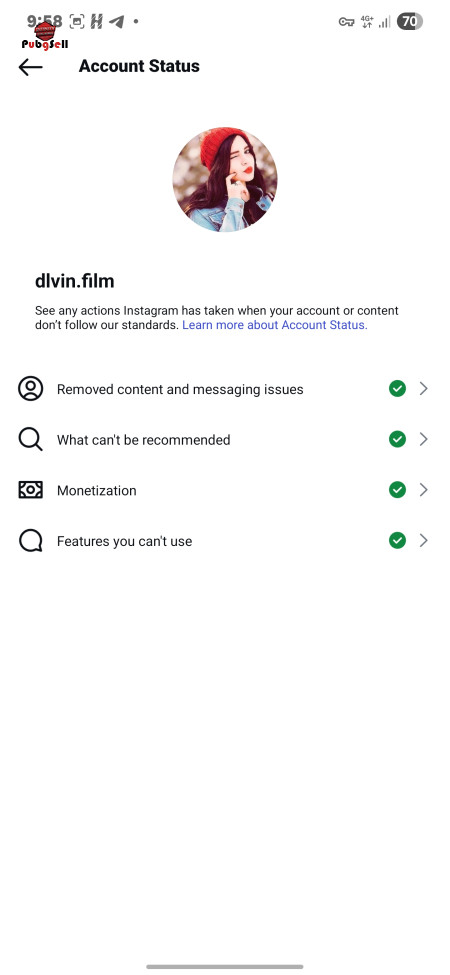This screenshot has height=975, width=450.
Task: Tap the magnifier icon beside What can't be recommended
Action: pos(30,440)
